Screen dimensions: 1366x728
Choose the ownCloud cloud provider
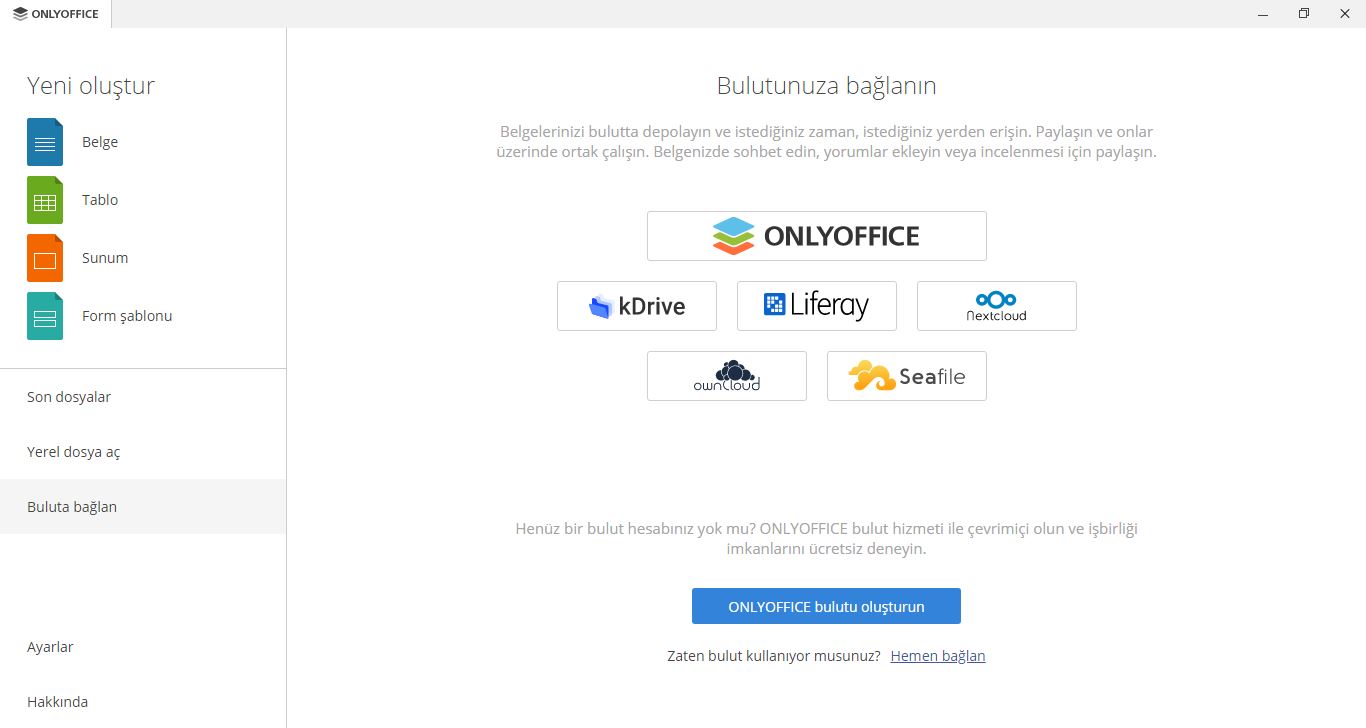click(727, 376)
